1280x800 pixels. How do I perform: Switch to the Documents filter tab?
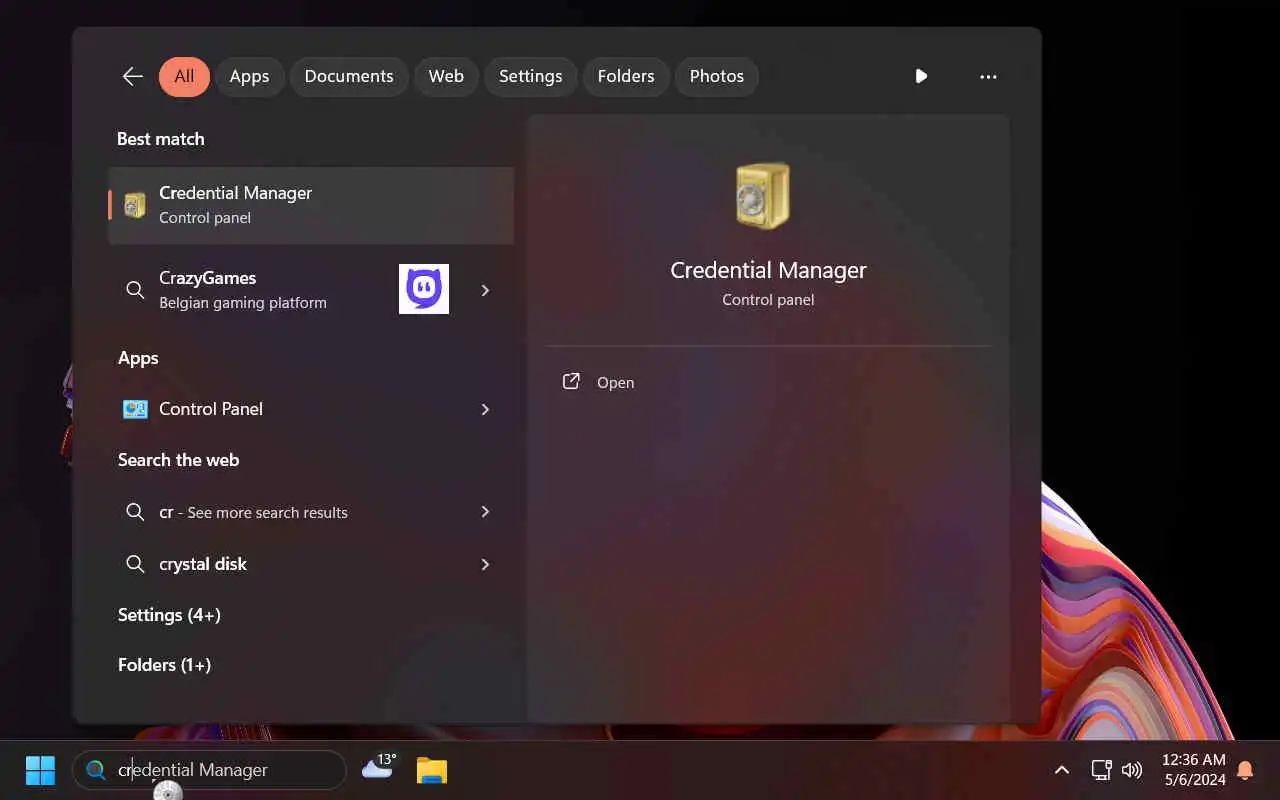click(349, 76)
